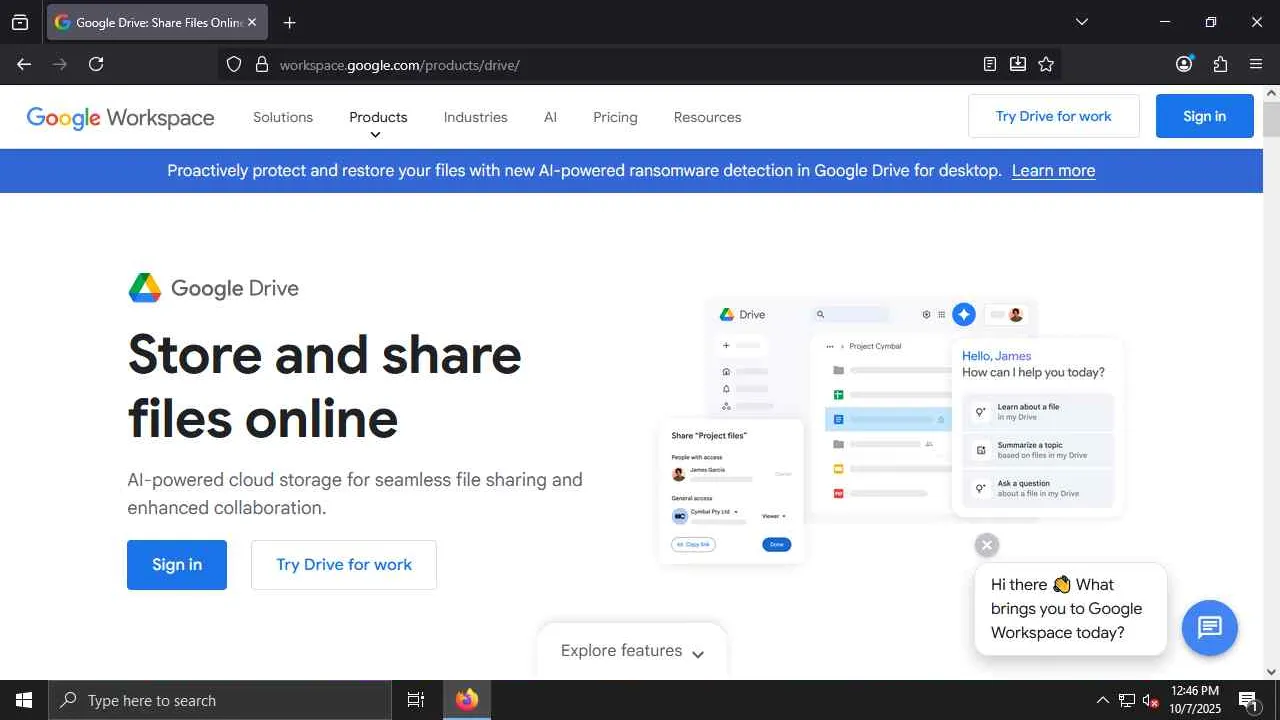
Task: Click the blue Sign in button under headline
Action: click(x=177, y=565)
